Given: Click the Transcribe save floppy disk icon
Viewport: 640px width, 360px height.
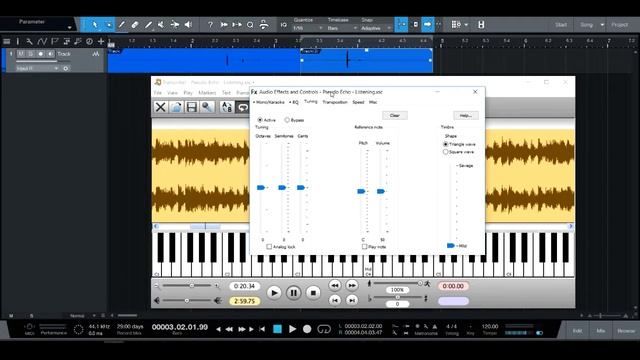Looking at the screenshot, I should [x=191, y=107].
